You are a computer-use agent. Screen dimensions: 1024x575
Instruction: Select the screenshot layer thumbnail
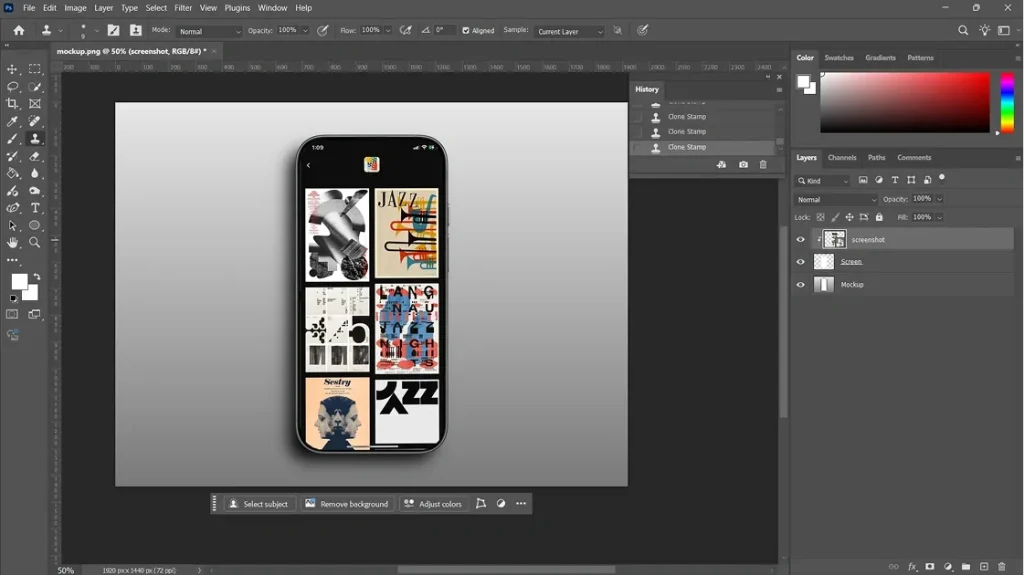[835, 239]
